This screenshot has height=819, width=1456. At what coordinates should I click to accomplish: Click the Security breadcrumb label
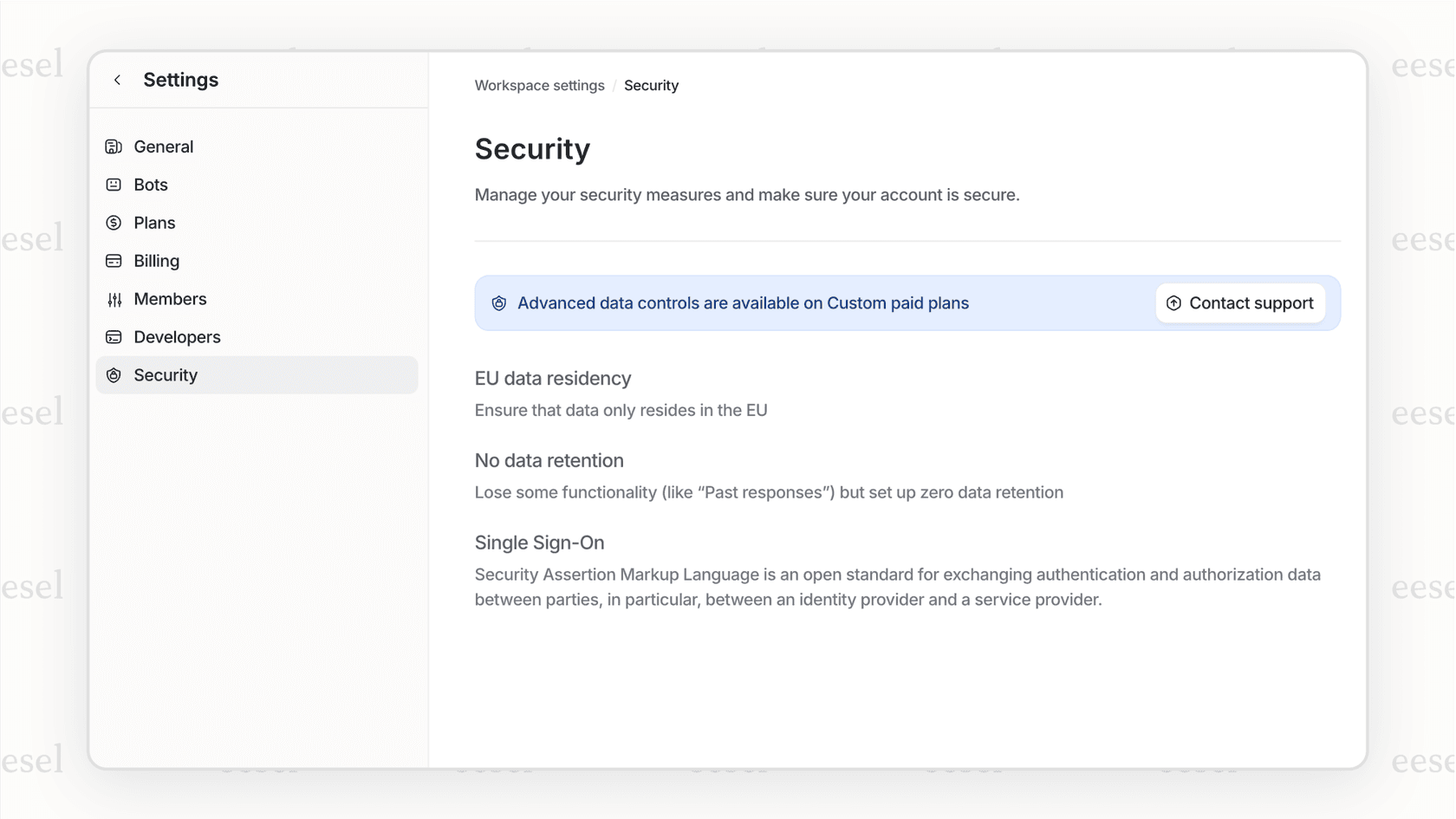pos(651,85)
